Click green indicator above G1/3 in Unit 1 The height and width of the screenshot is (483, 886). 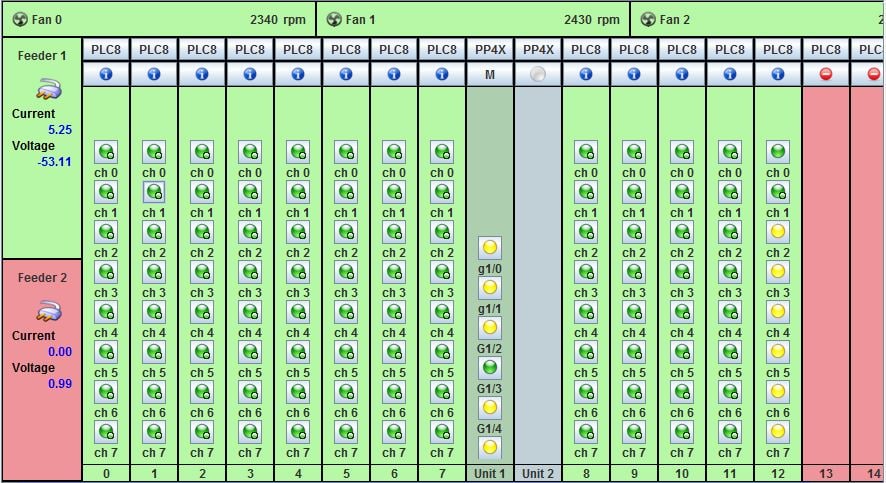[x=490, y=368]
